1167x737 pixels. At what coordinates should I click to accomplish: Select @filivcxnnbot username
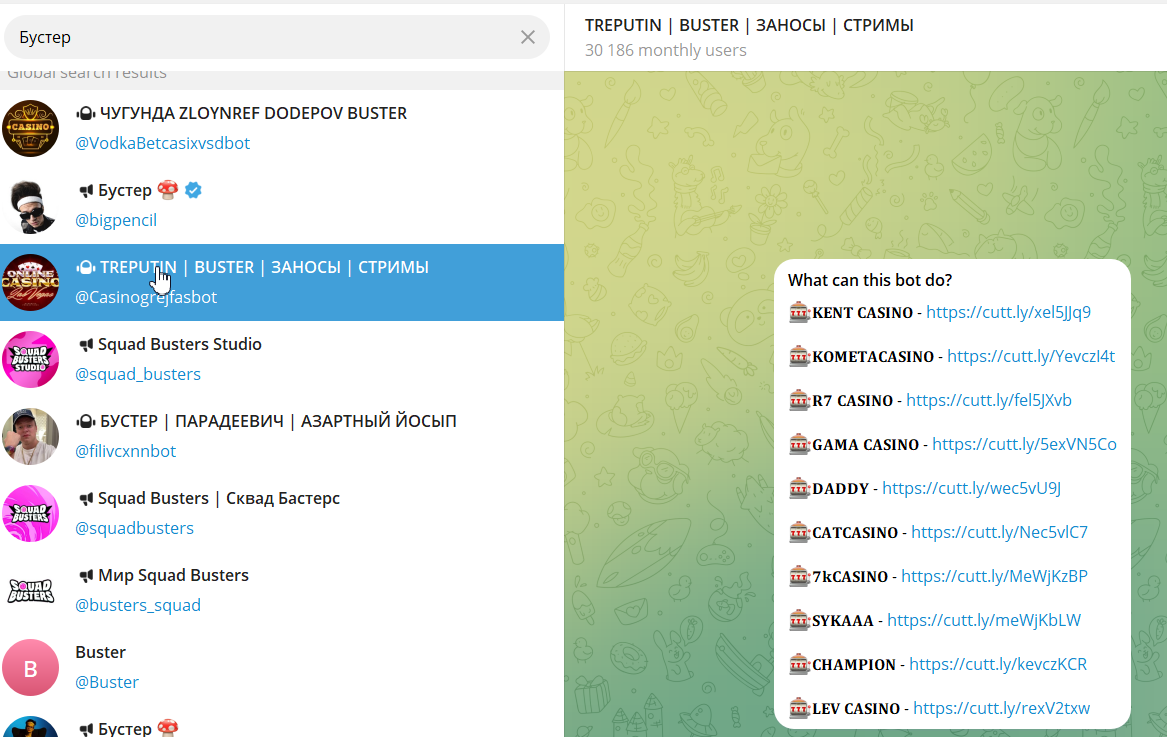125,451
